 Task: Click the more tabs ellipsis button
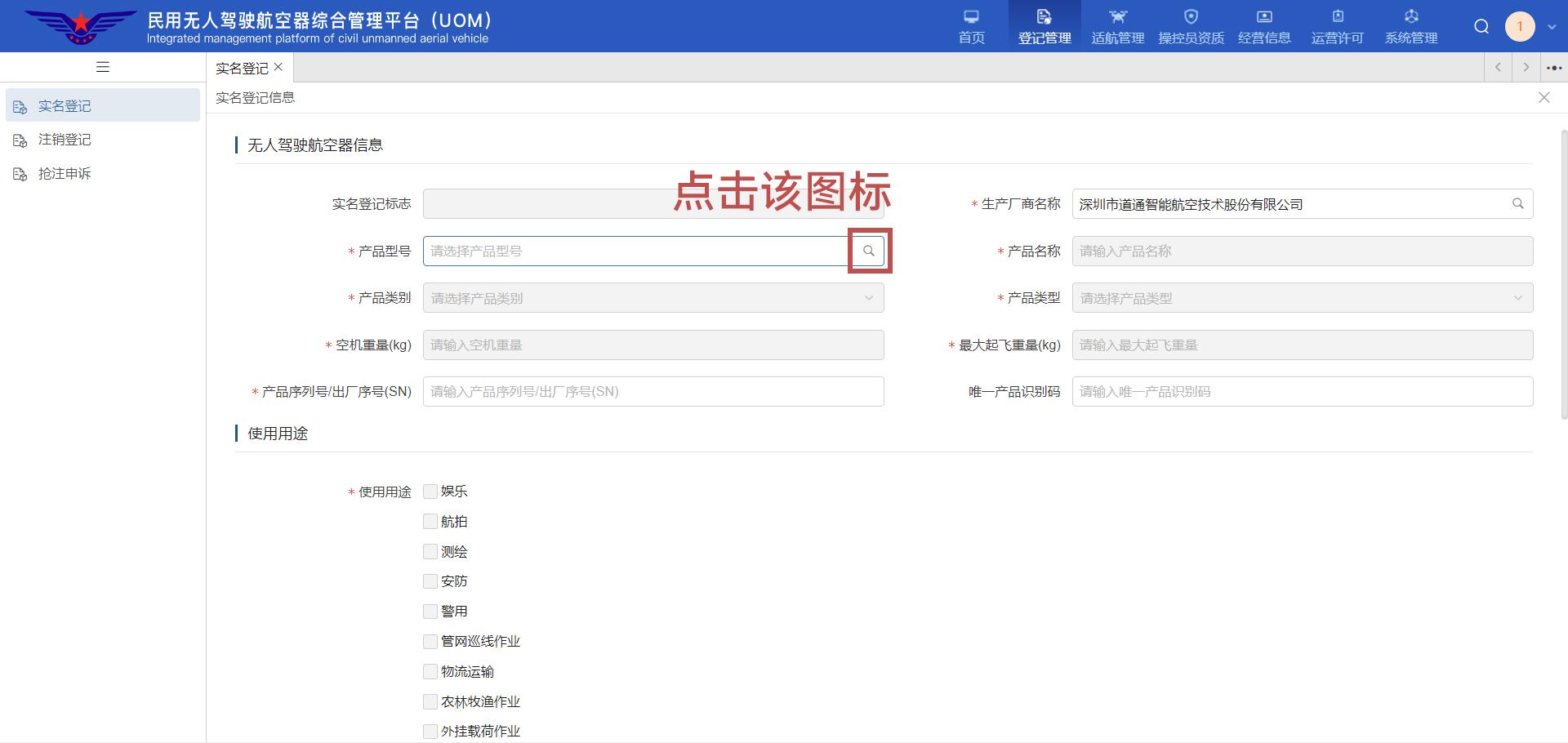1554,68
